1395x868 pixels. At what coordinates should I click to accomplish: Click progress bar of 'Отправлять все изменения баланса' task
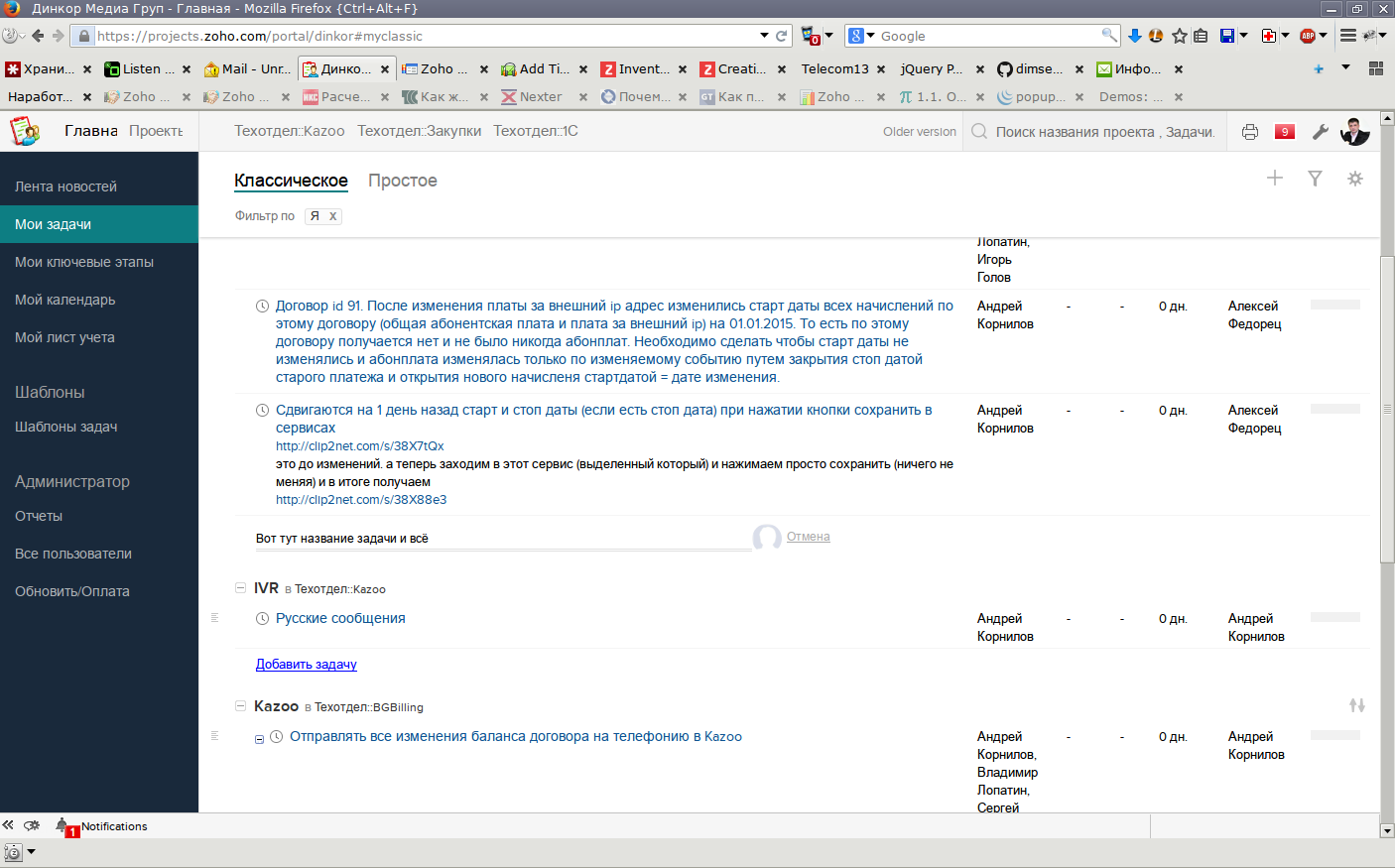click(x=1335, y=735)
